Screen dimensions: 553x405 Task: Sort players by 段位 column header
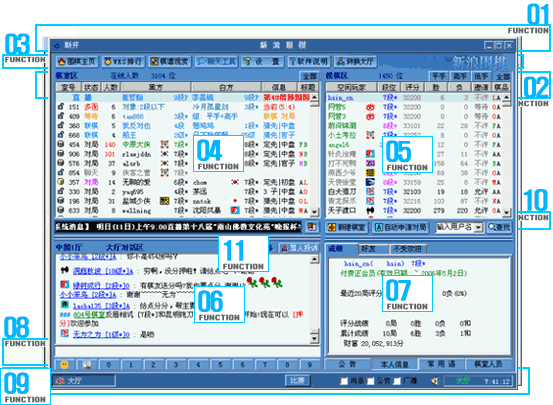point(389,87)
